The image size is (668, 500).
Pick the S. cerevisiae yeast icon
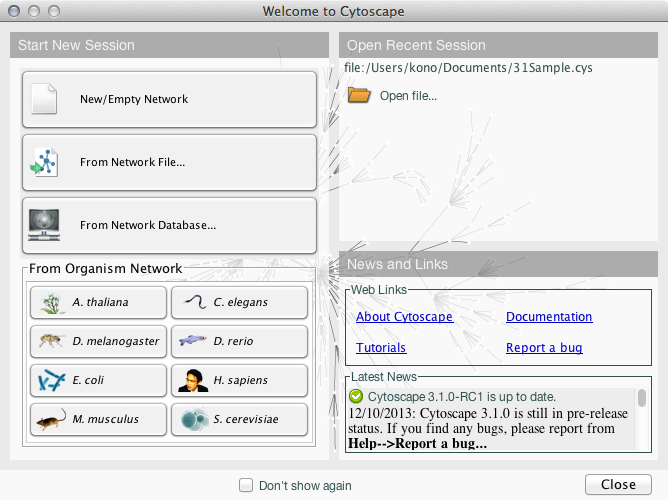pyautogui.click(x=189, y=419)
